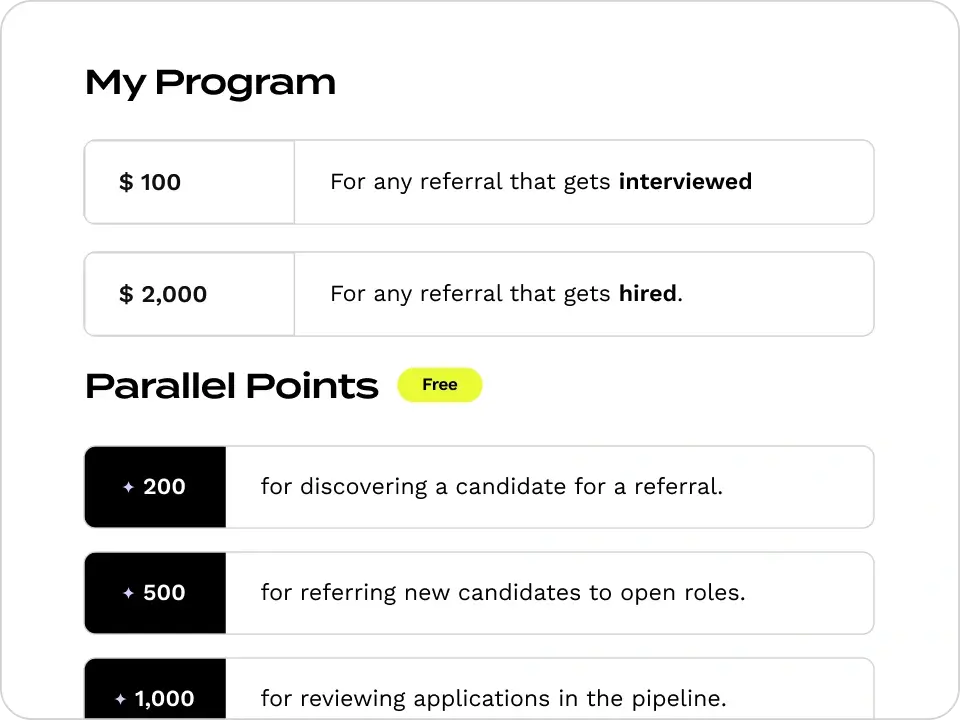Edit the $ 2,000 hire reward amount
The width and height of the screenshot is (960, 720).
click(x=189, y=294)
